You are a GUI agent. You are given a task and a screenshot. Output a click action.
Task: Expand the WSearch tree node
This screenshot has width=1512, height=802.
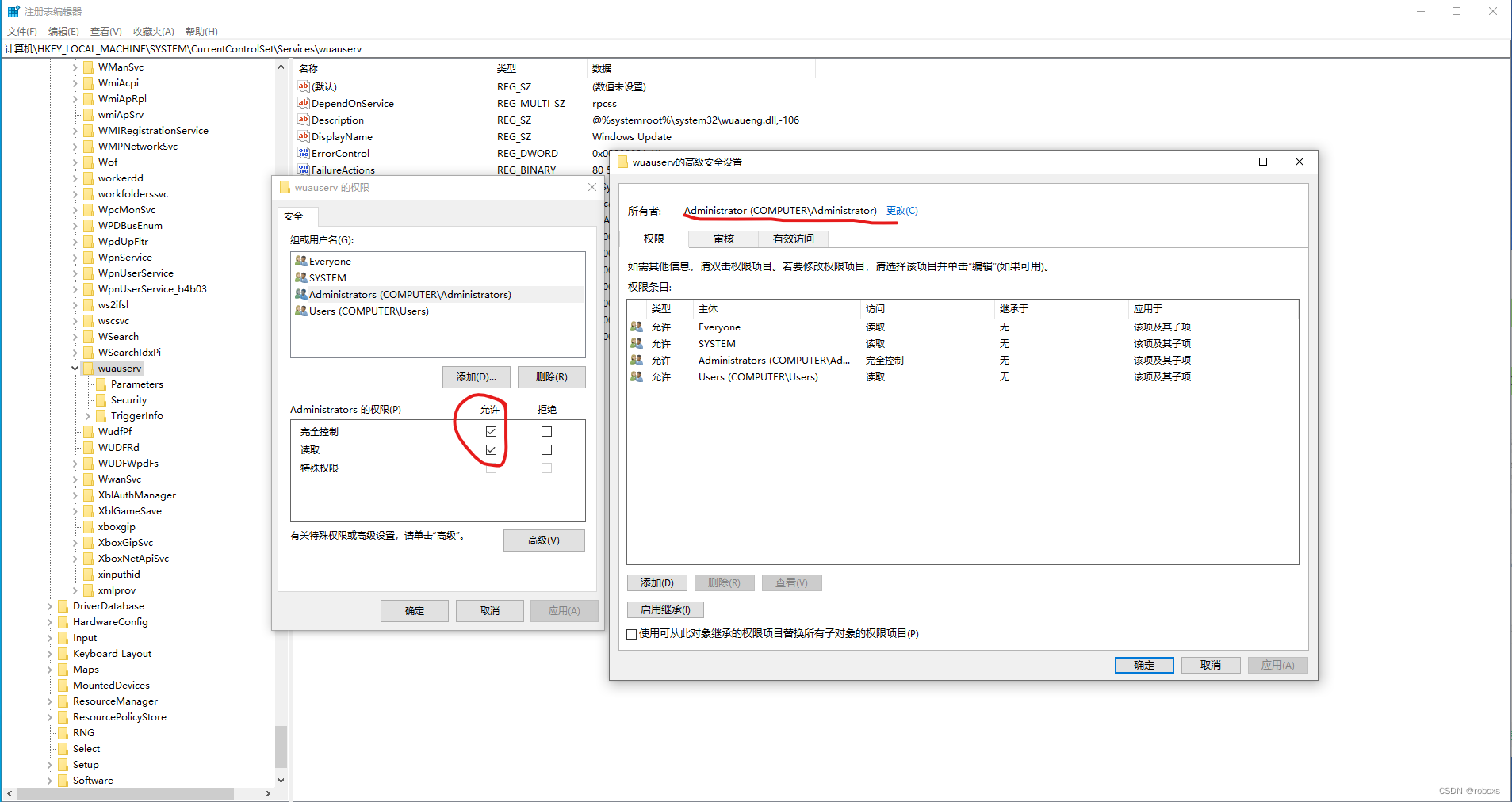75,337
